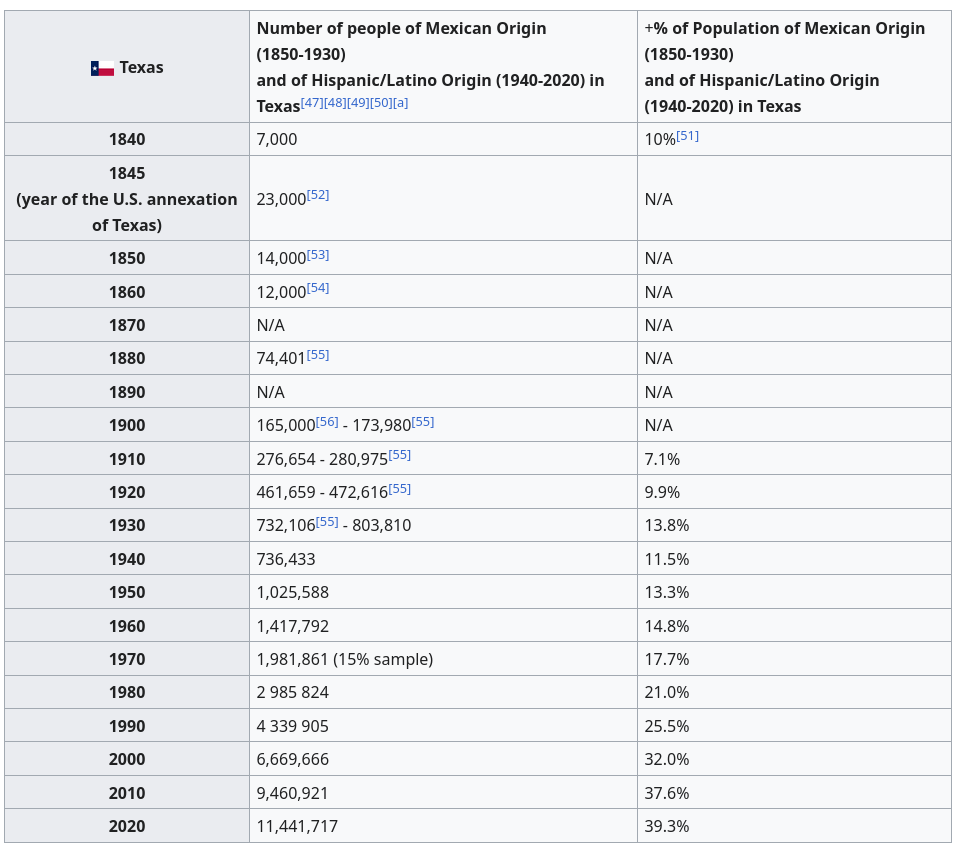This screenshot has width=963, height=858.
Task: Click the Texas header label
Action: (x=141, y=68)
